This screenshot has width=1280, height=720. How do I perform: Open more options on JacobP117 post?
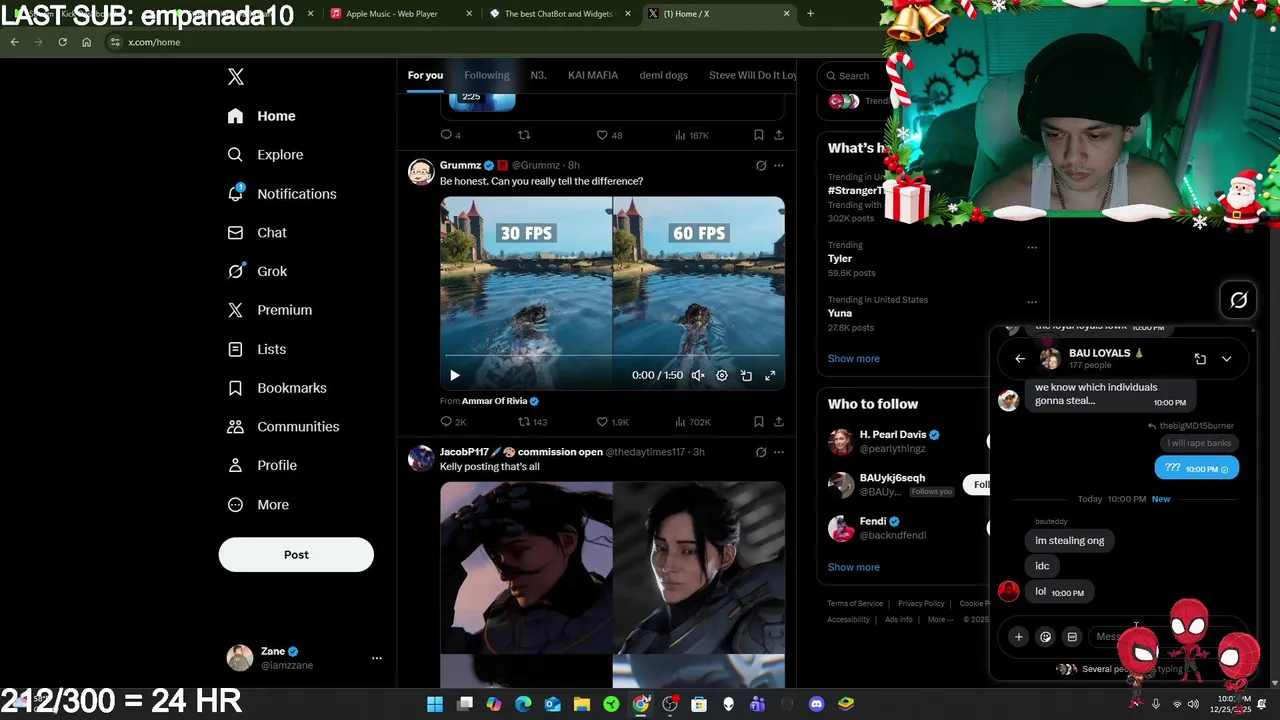point(779,452)
